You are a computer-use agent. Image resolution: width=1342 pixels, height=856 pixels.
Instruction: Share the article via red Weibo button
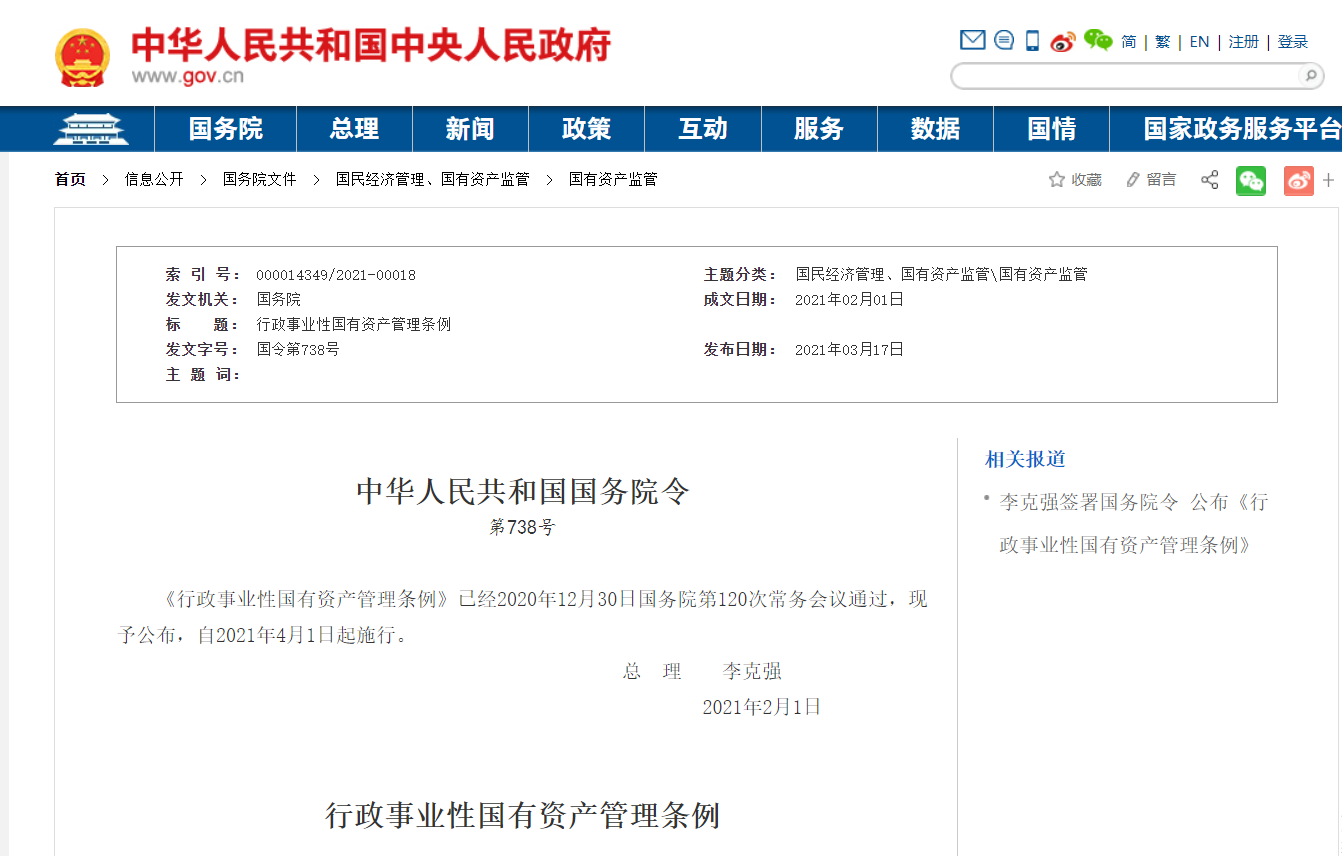pyautogui.click(x=1298, y=181)
